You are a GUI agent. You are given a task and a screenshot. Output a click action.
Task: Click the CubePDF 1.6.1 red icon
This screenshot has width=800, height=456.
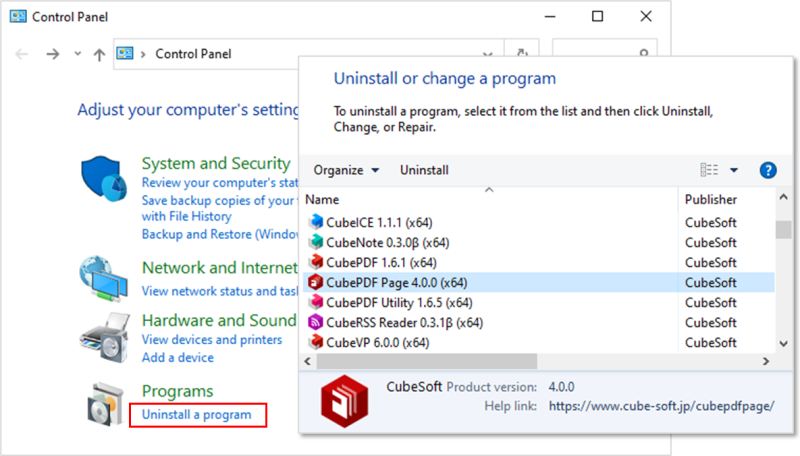coord(316,262)
